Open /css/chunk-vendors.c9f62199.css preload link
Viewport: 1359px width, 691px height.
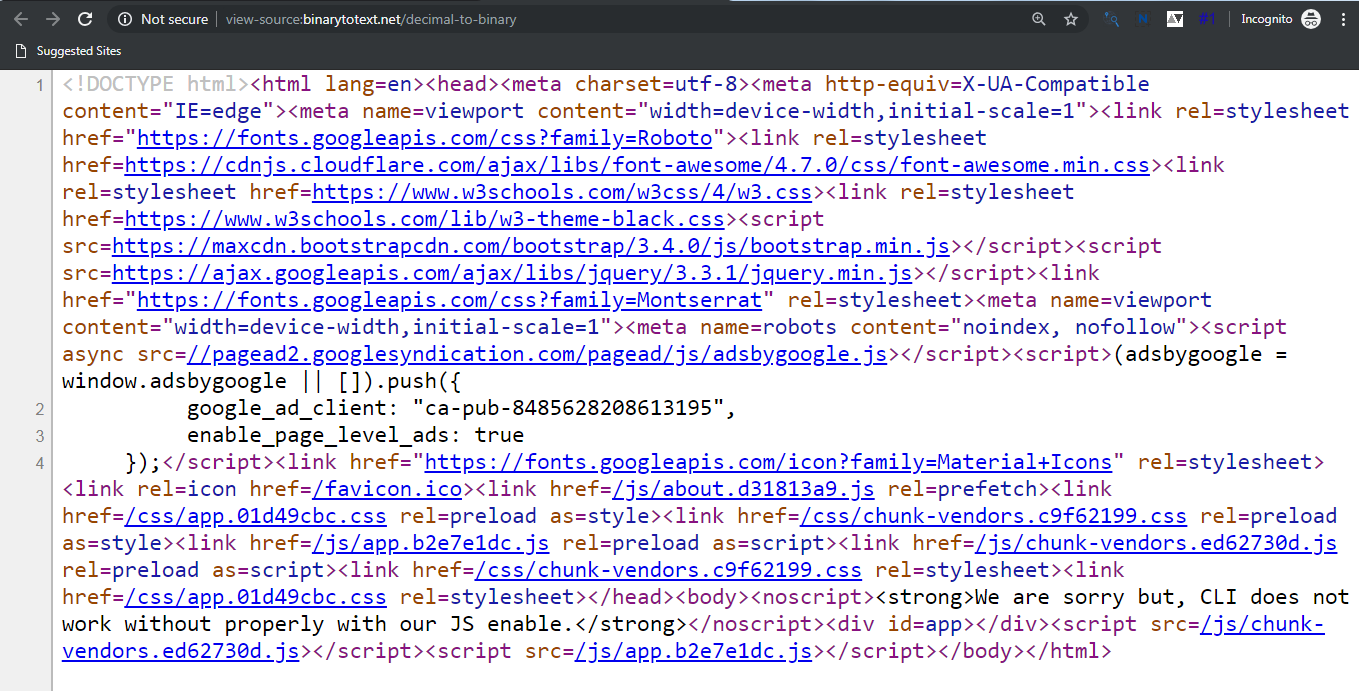coord(993,516)
